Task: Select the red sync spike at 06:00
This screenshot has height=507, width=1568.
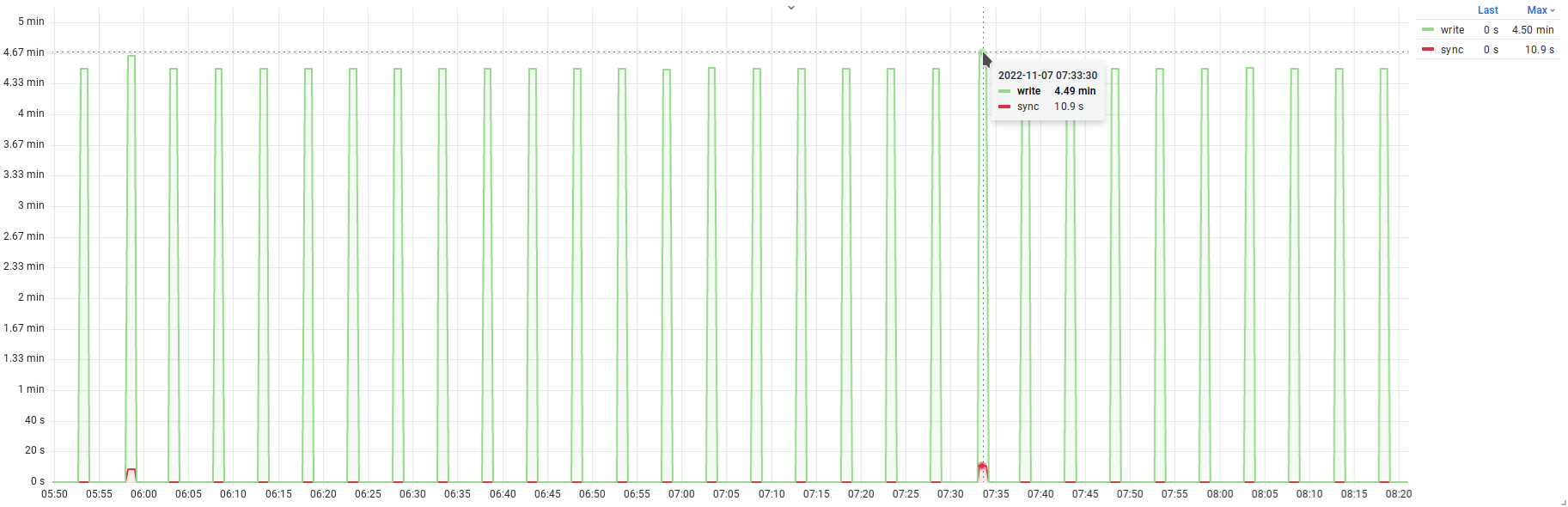Action: tap(131, 473)
